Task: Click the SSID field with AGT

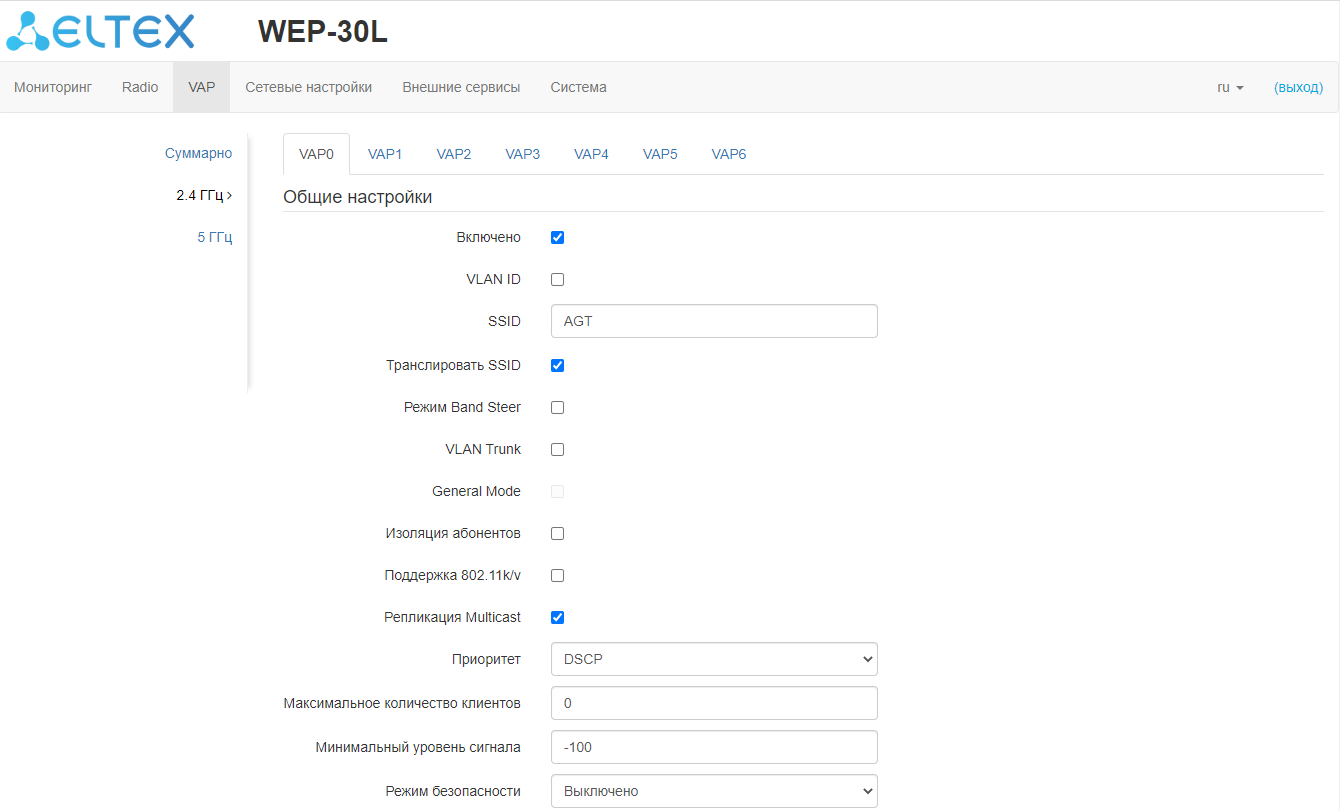Action: click(x=714, y=321)
